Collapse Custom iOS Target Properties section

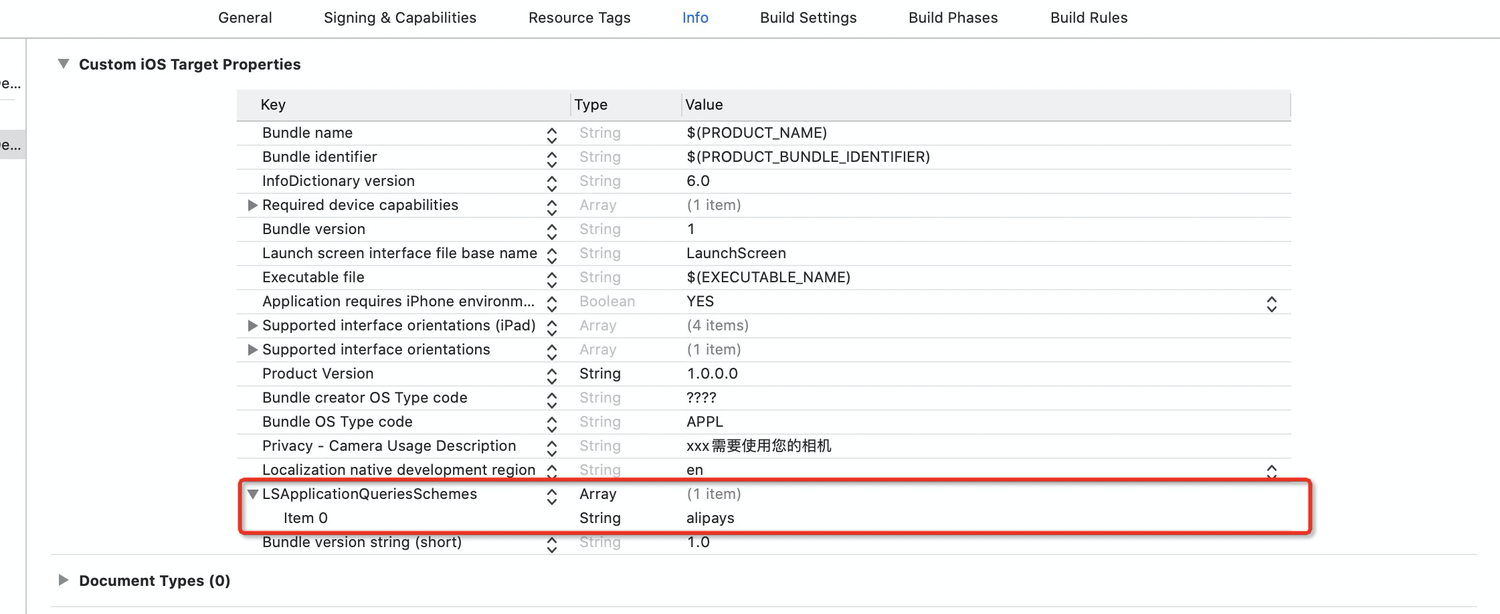[x=63, y=64]
